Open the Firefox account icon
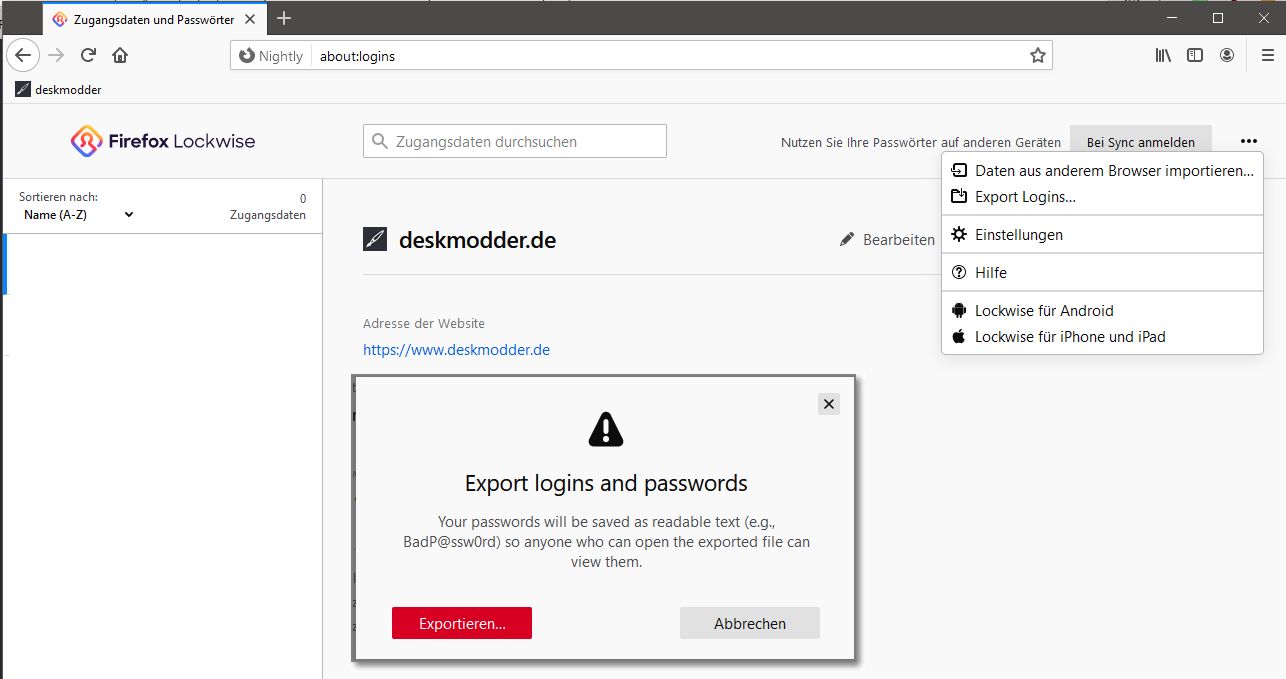 (x=1227, y=56)
